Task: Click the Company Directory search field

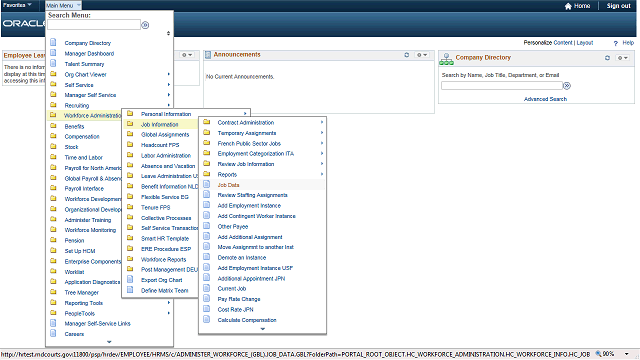Action: (x=502, y=85)
